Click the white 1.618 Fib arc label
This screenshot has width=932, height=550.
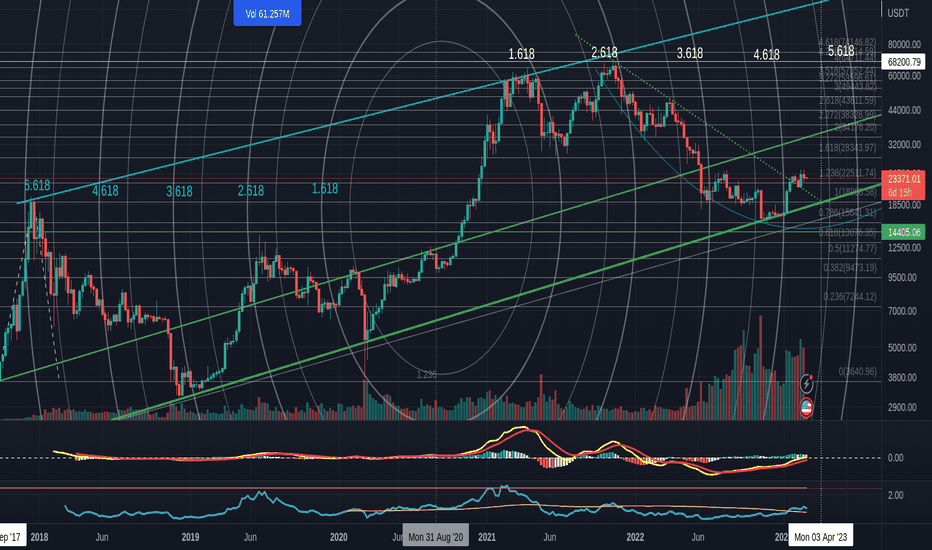click(x=521, y=54)
